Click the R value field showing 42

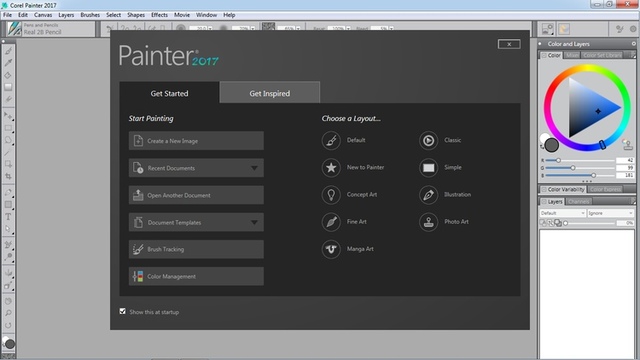click(625, 160)
